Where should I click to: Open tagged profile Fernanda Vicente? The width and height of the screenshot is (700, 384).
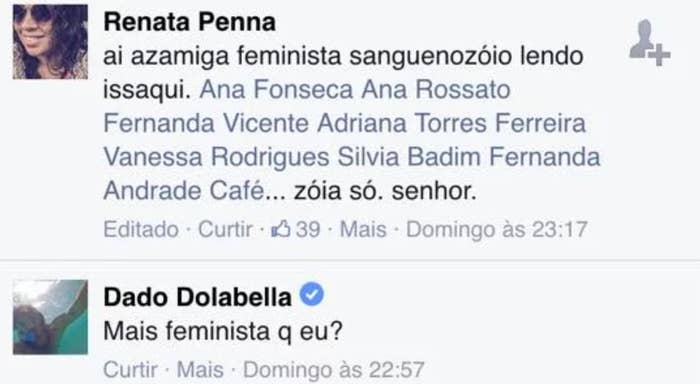click(x=206, y=123)
